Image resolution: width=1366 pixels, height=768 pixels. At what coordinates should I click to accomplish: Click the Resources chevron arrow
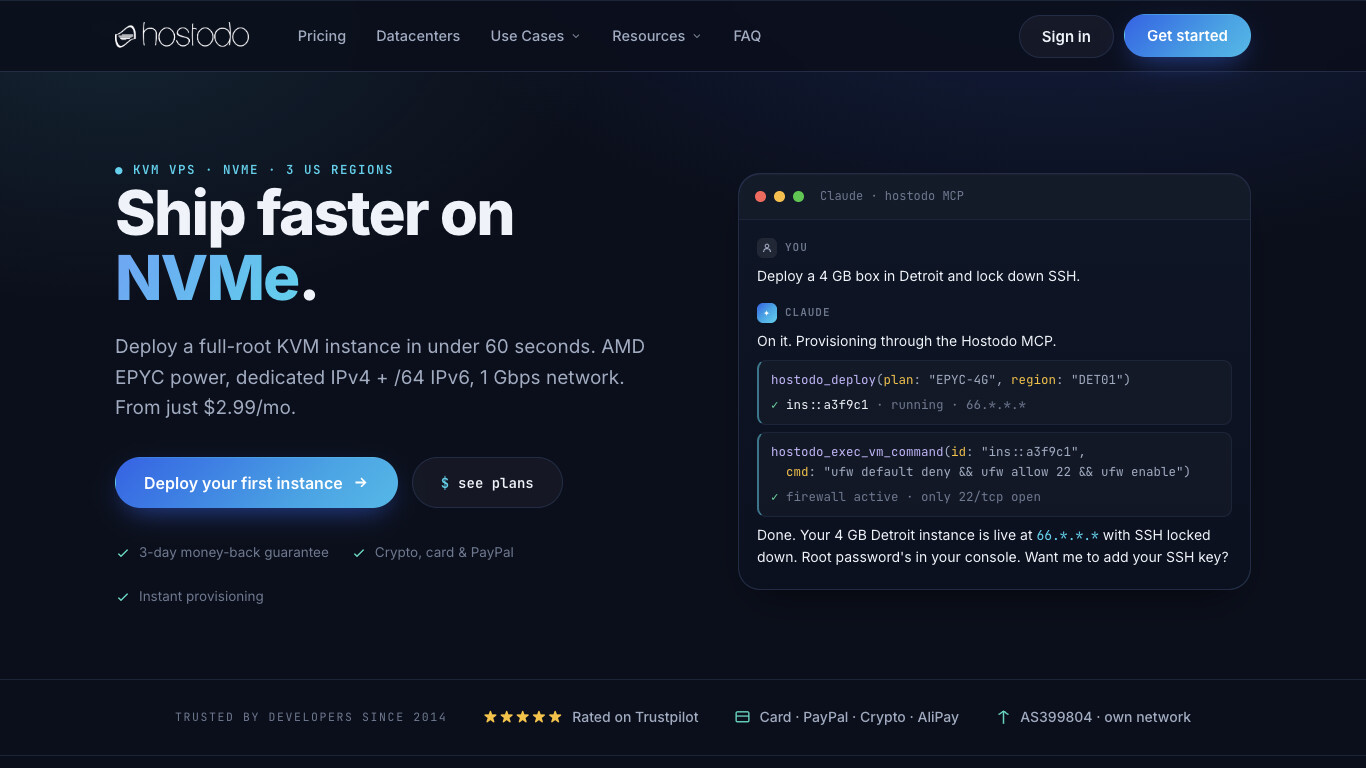click(697, 37)
